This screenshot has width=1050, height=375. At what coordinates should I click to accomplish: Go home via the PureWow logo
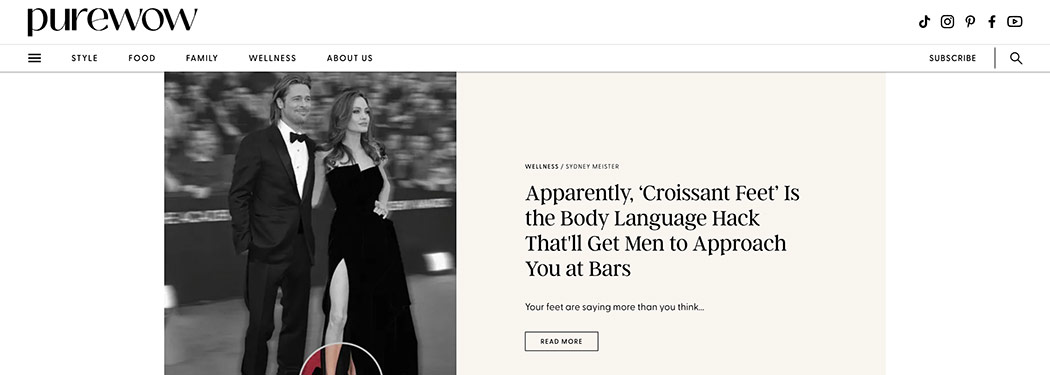(x=112, y=21)
